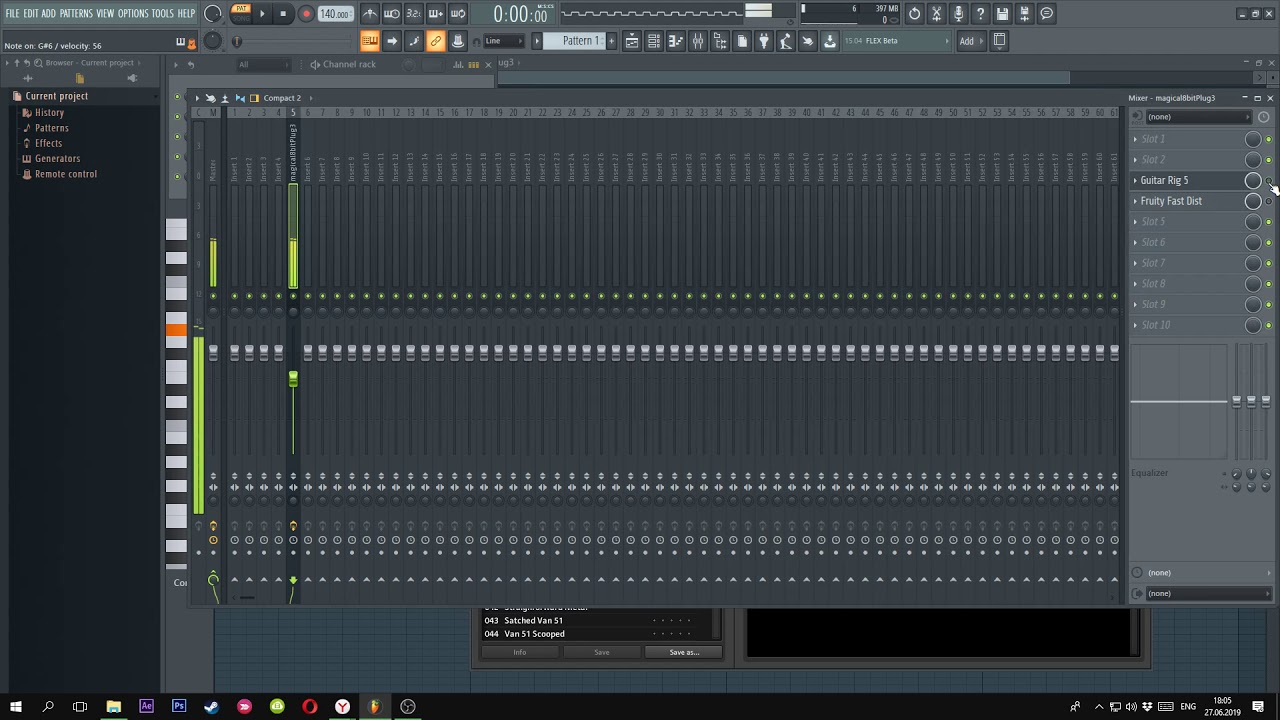Click the Save as... button
Image resolution: width=1280 pixels, height=720 pixels.
click(x=685, y=652)
